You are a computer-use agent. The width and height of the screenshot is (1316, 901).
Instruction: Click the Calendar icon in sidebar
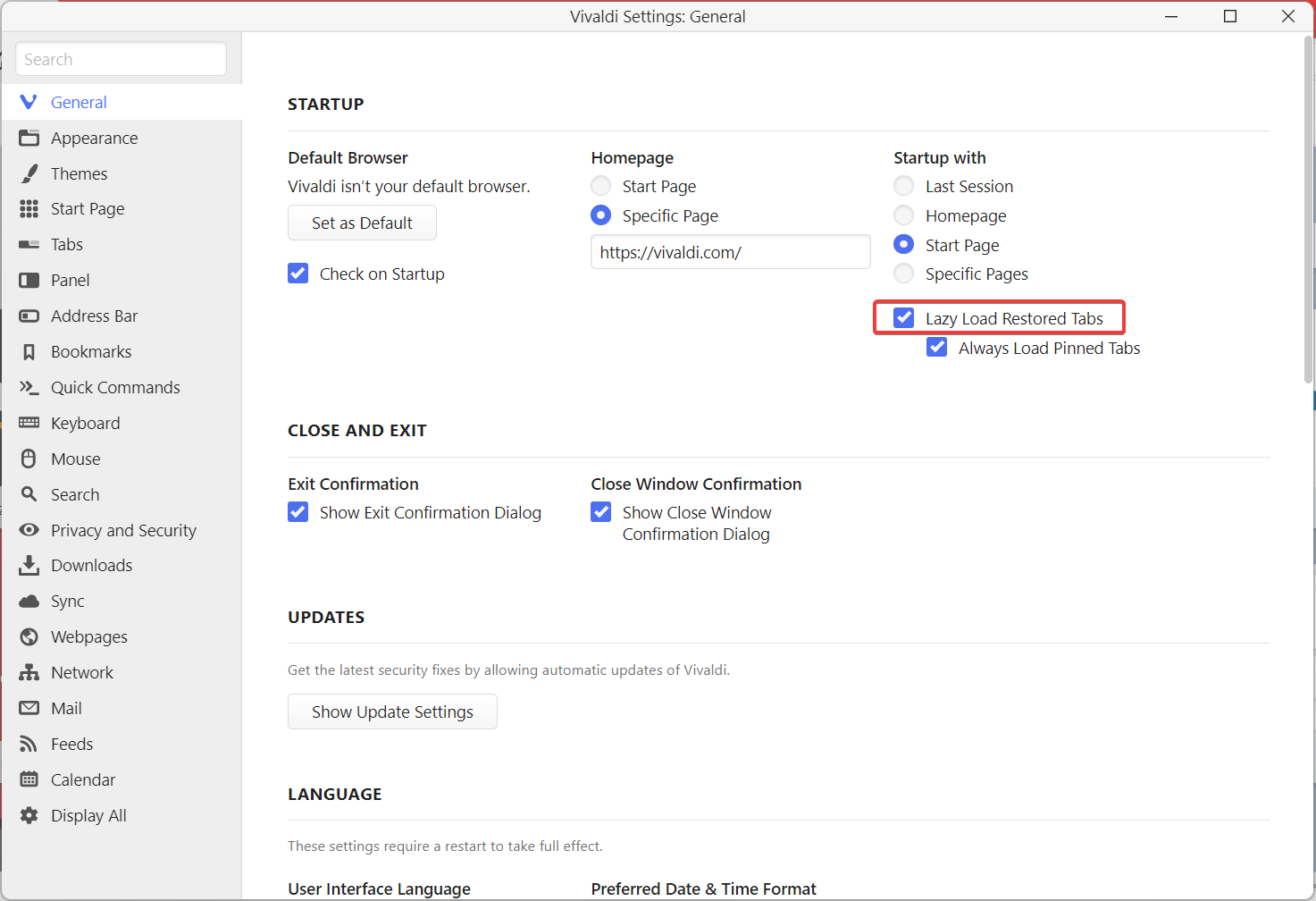click(x=29, y=780)
